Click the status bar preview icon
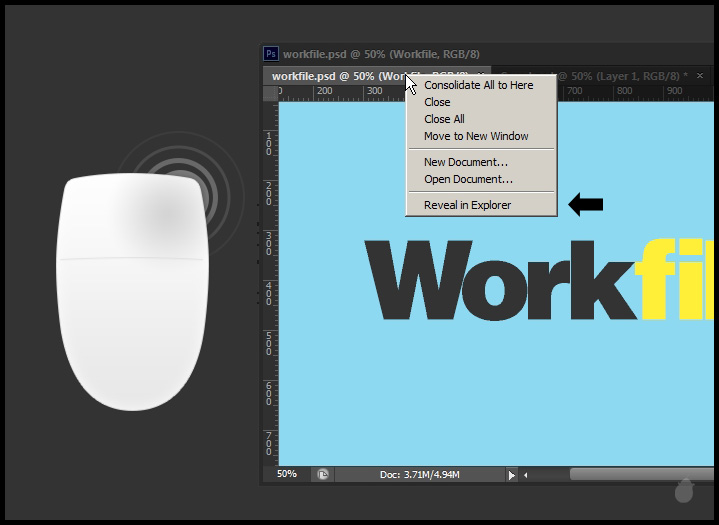The height and width of the screenshot is (525, 719). click(x=323, y=474)
